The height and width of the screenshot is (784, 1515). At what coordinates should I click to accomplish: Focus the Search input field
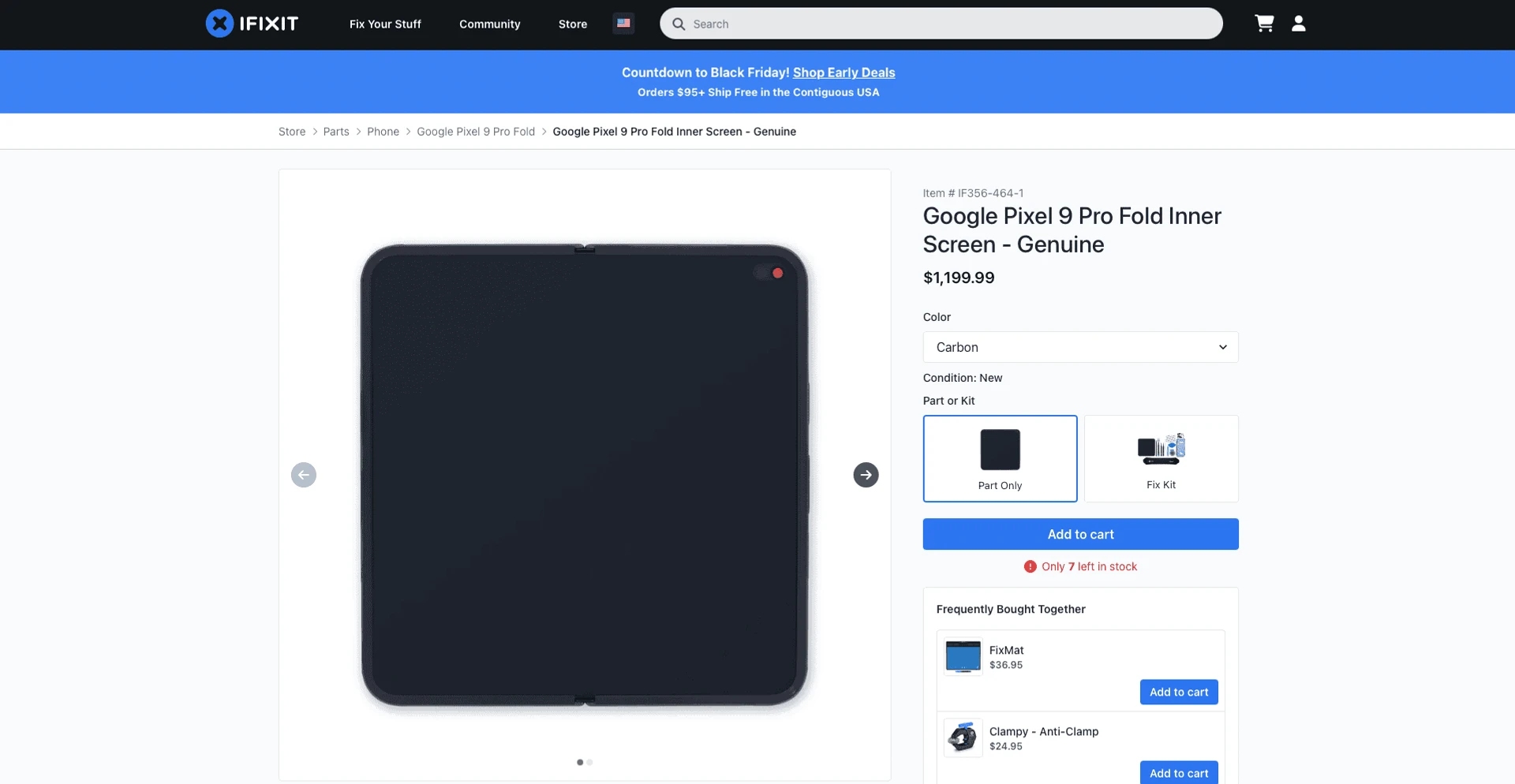tap(941, 24)
